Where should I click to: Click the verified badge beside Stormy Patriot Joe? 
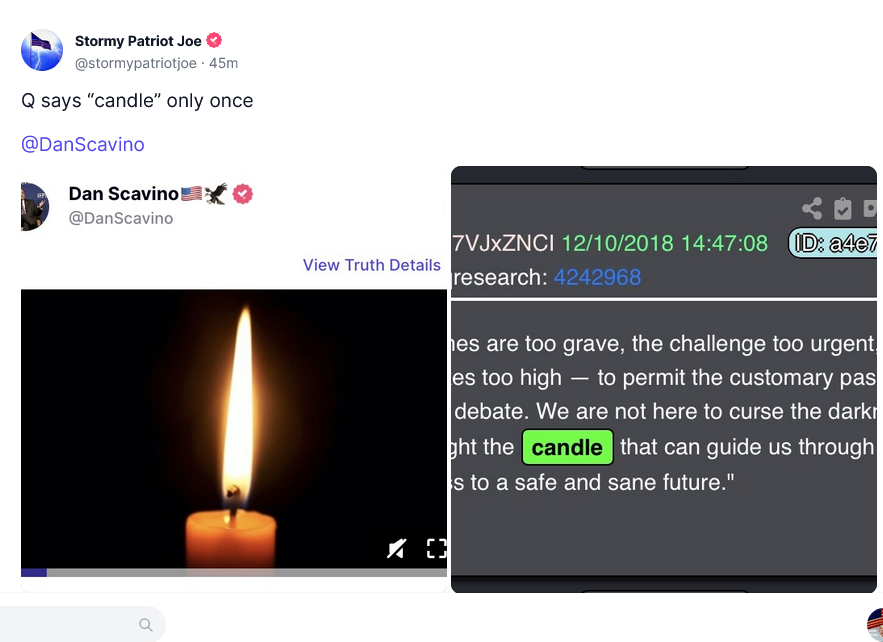[214, 41]
